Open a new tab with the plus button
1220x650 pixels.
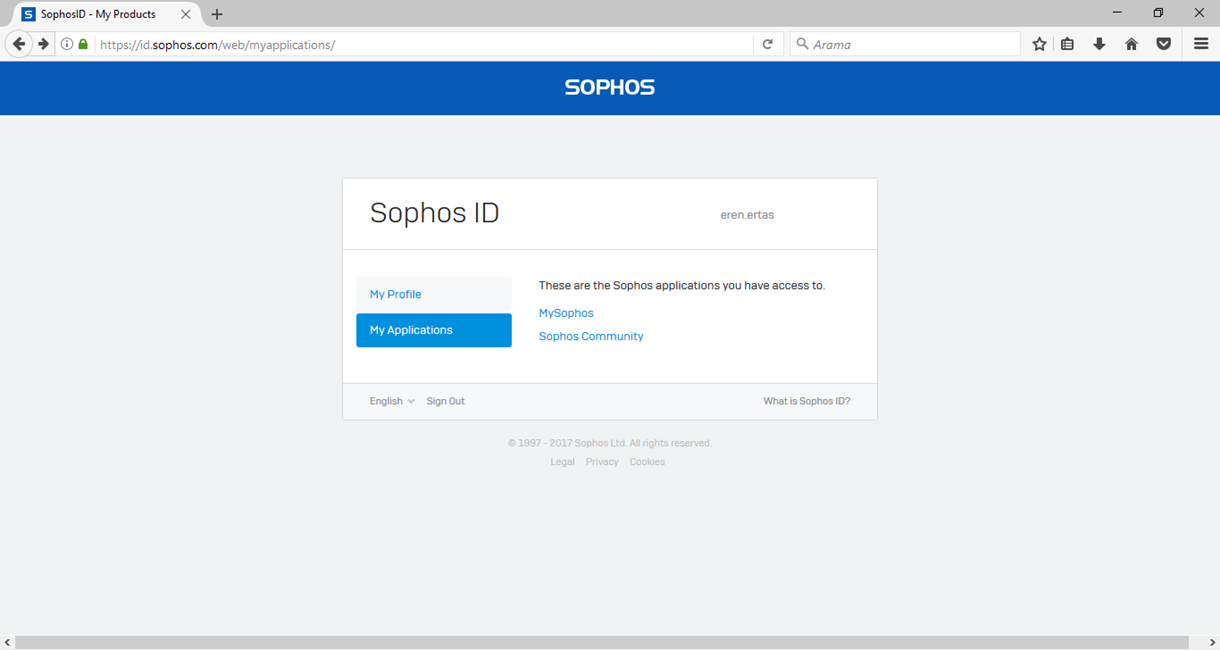(x=217, y=14)
